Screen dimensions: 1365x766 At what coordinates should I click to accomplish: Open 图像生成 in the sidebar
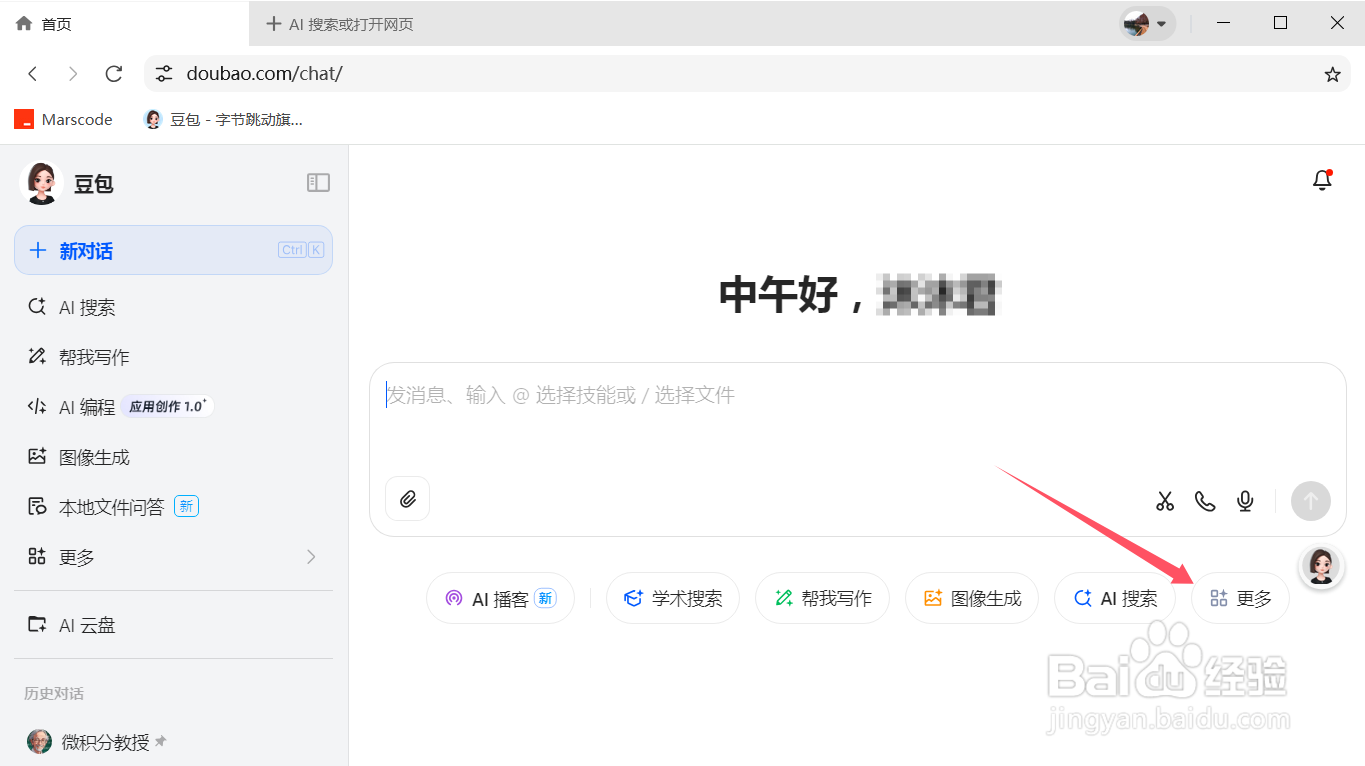(173, 457)
